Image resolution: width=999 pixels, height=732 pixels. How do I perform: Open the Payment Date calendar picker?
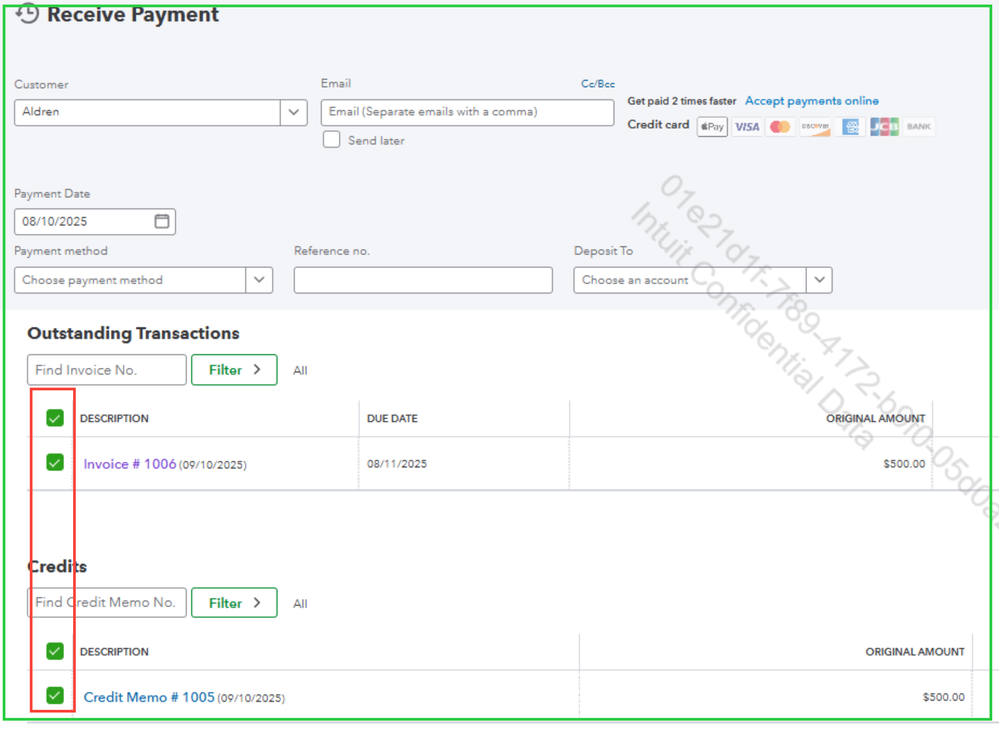tap(162, 221)
